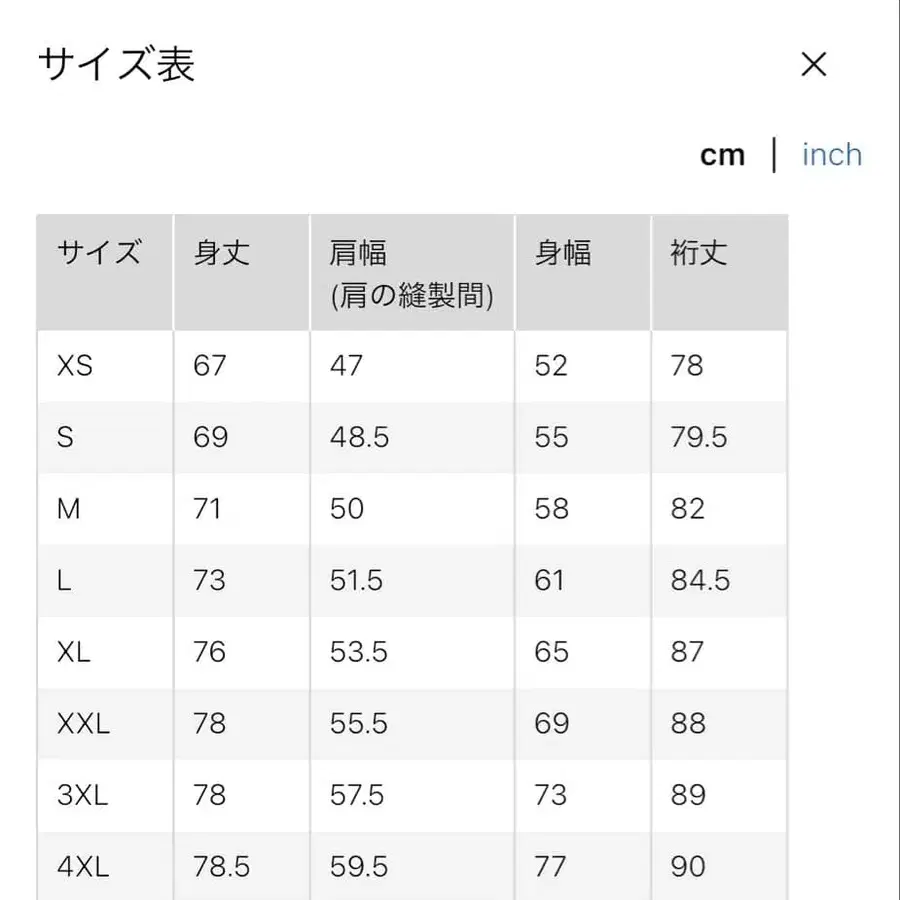Select the XS size row

(75, 366)
